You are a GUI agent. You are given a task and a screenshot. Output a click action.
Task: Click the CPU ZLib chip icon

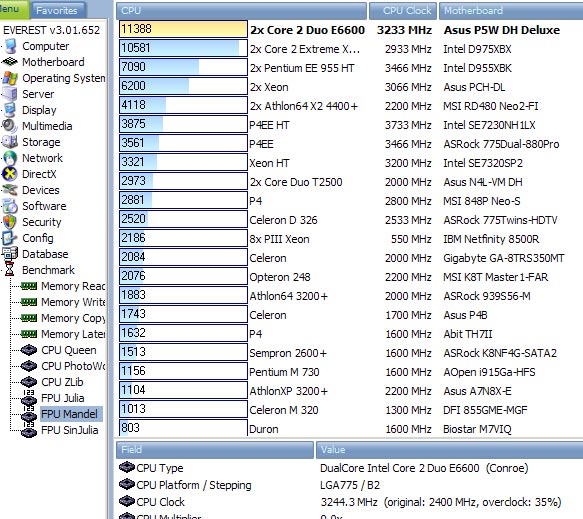[29, 382]
